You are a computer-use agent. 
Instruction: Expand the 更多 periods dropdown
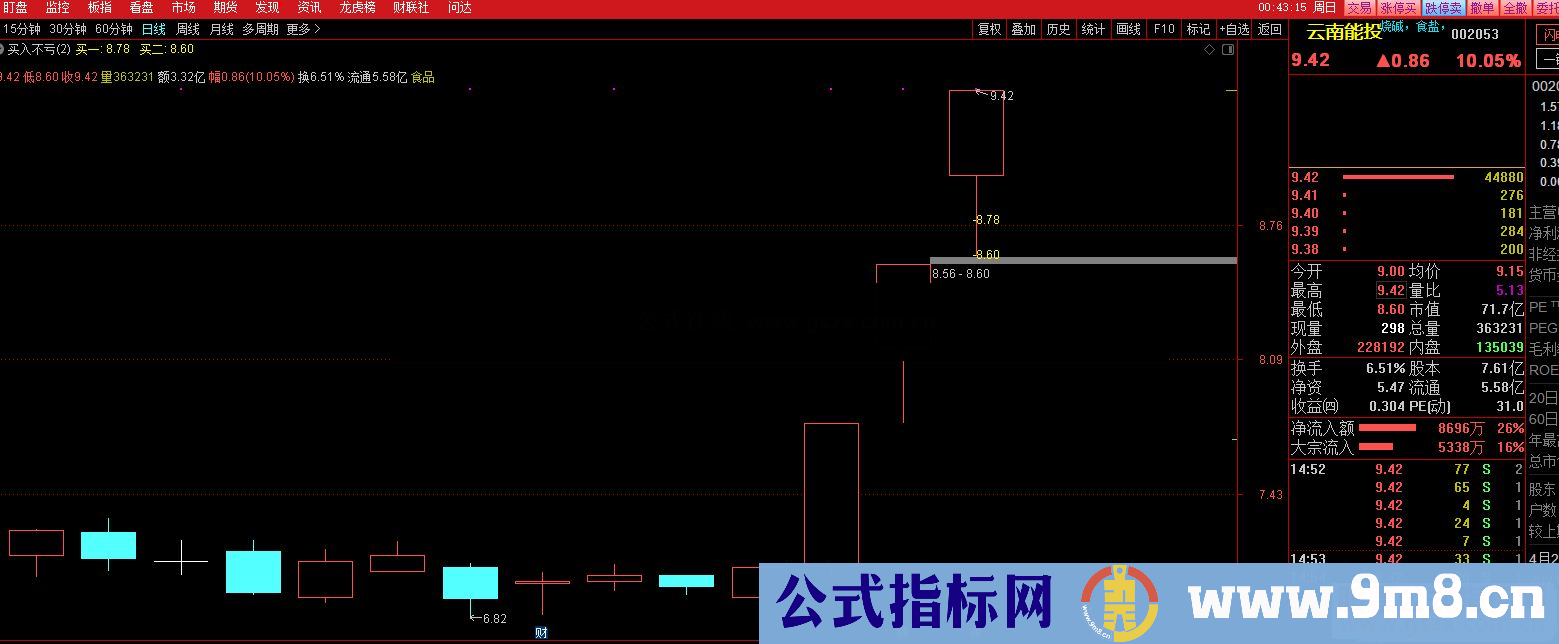(x=296, y=29)
